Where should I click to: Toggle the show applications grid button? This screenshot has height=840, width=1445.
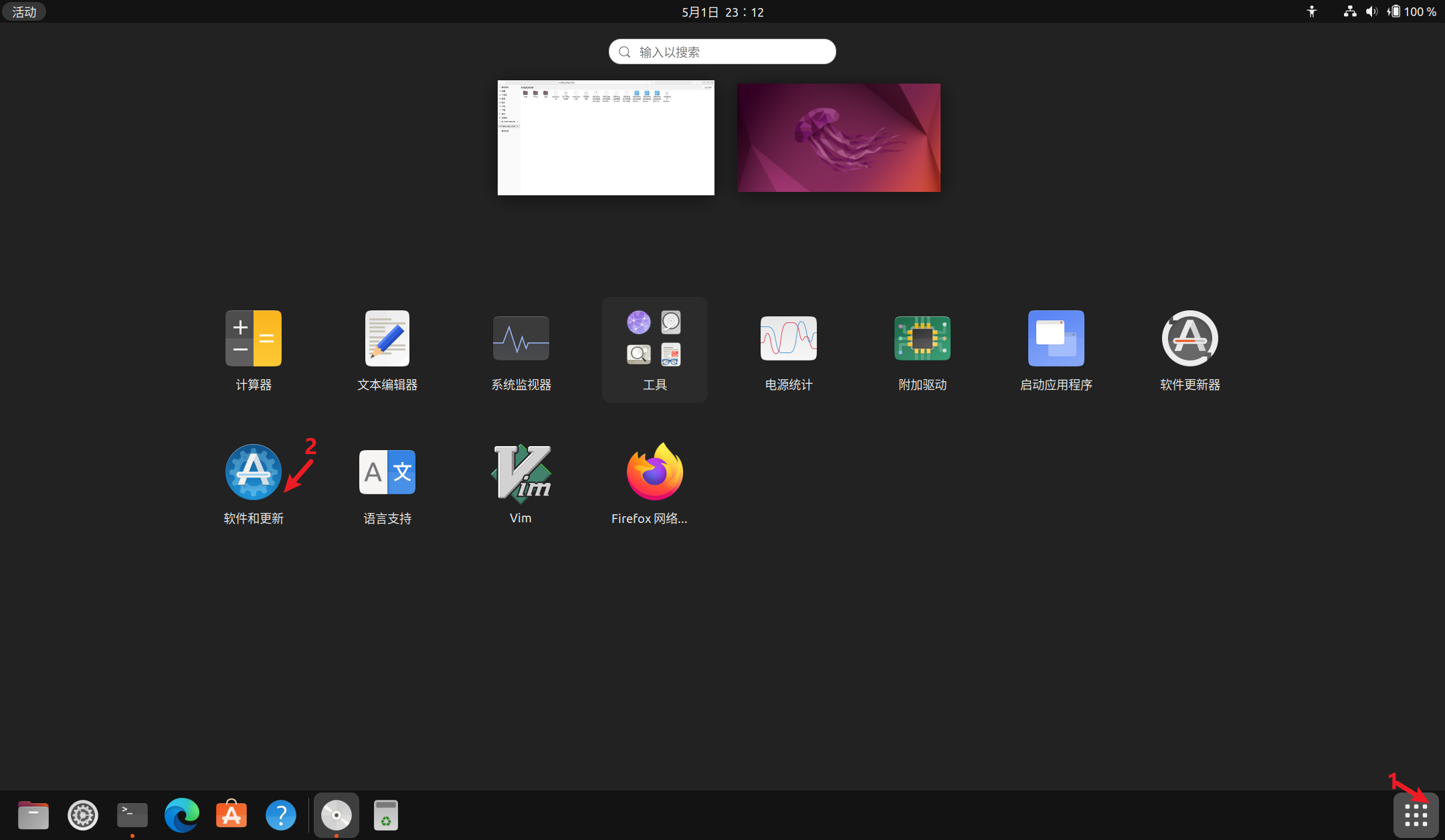point(1416,815)
